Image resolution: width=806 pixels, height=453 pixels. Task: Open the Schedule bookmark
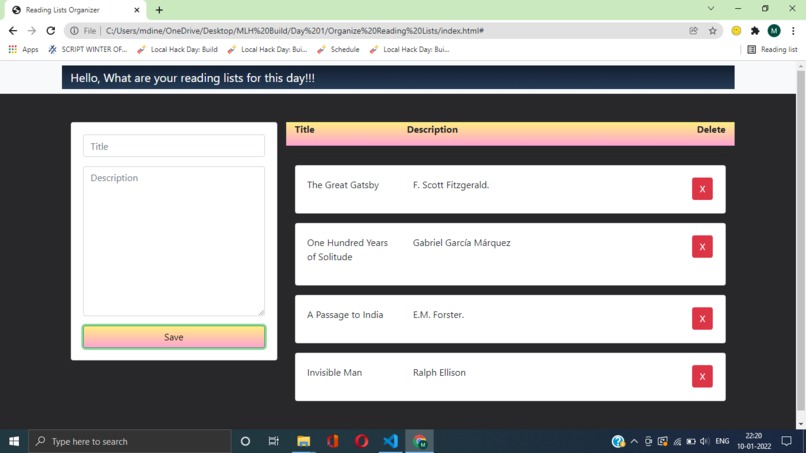click(338, 49)
